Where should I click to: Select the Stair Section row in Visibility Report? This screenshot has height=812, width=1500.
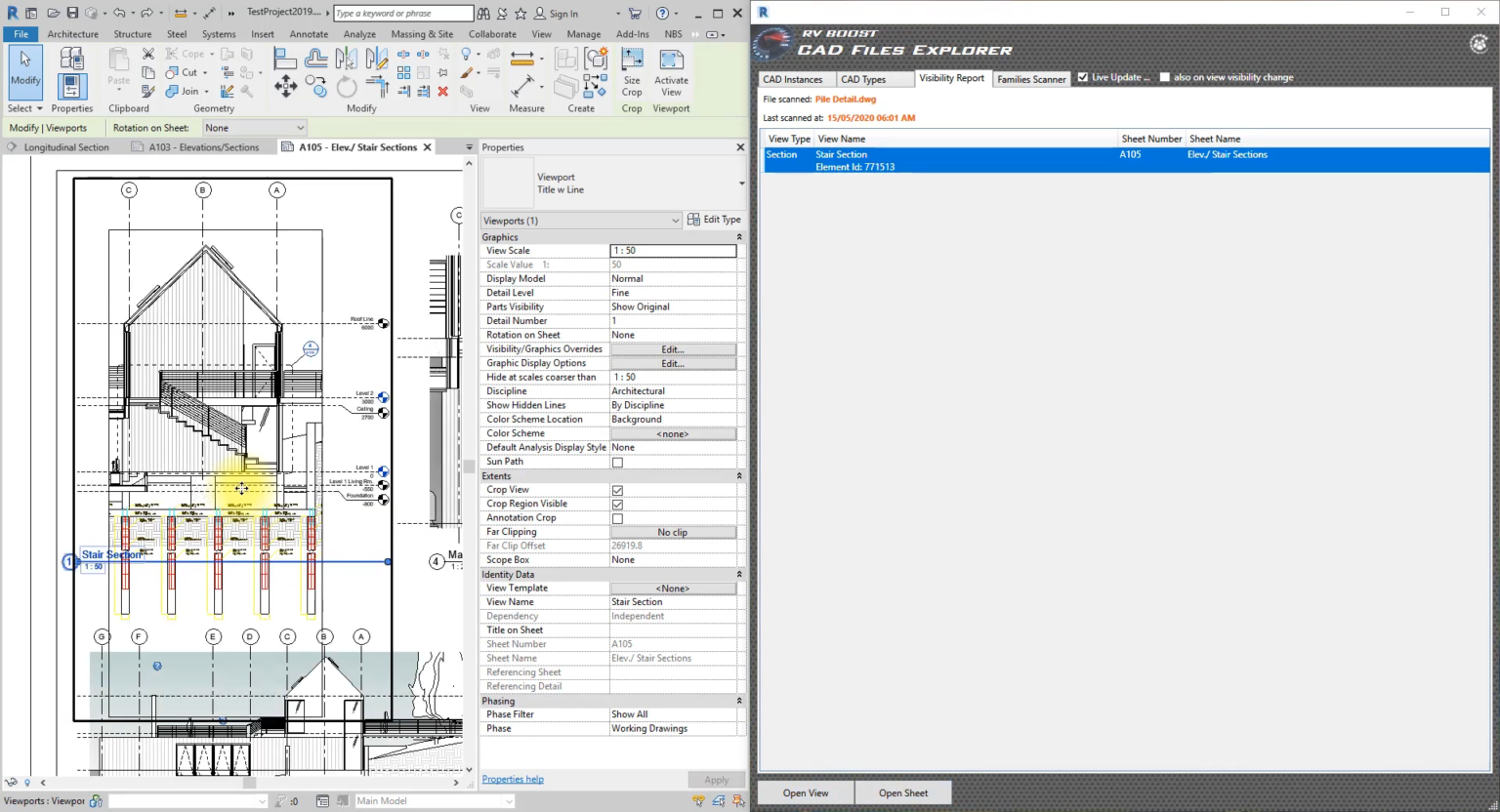pos(1126,160)
